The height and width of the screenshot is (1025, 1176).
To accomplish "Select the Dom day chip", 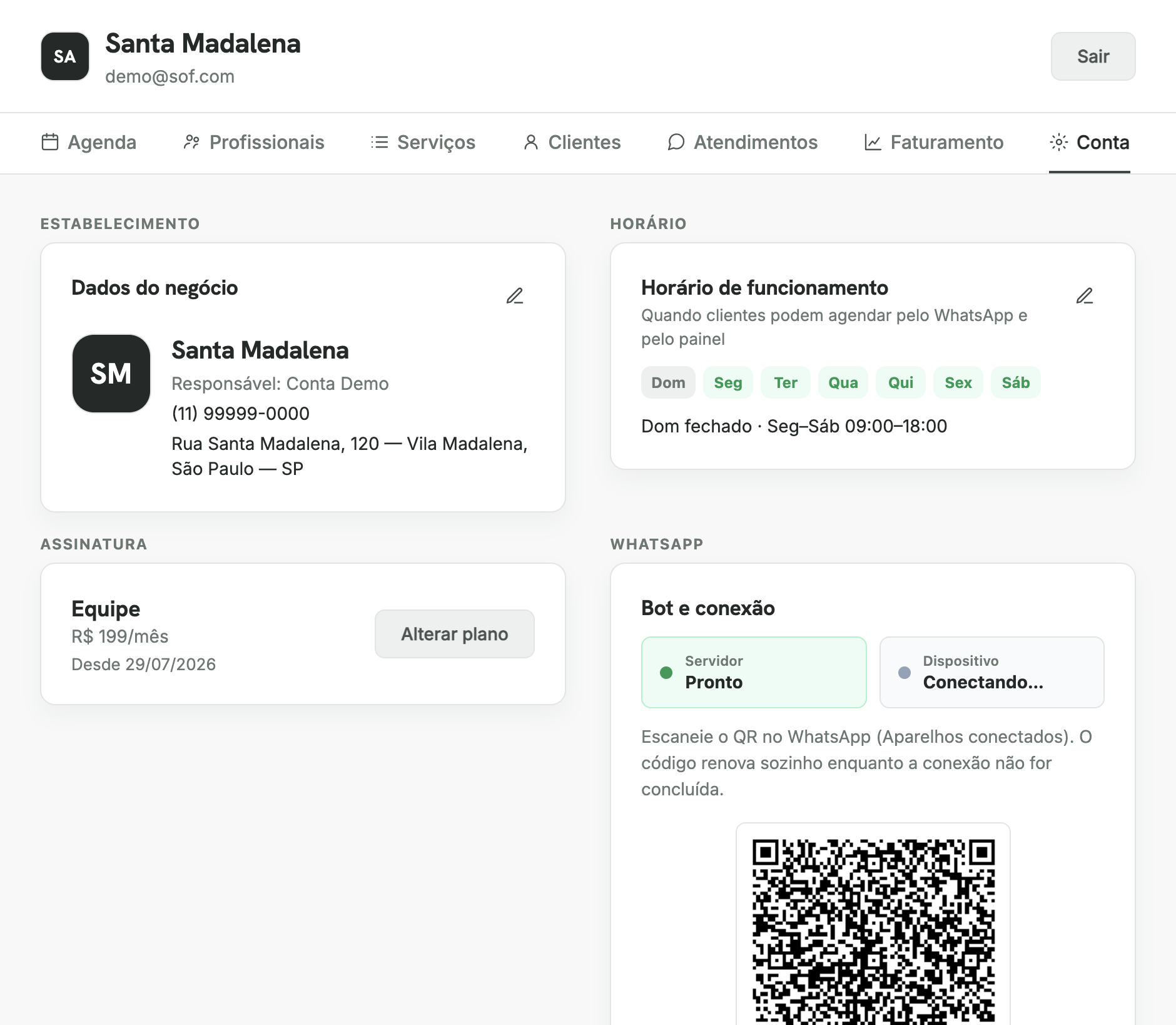I will 668,382.
